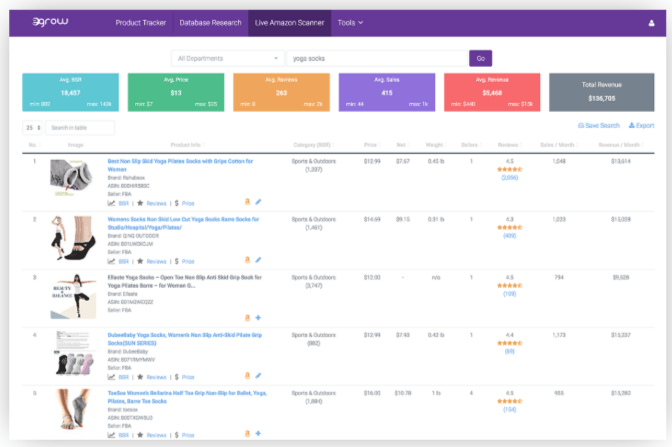Expand the Tools menu

pos(350,23)
